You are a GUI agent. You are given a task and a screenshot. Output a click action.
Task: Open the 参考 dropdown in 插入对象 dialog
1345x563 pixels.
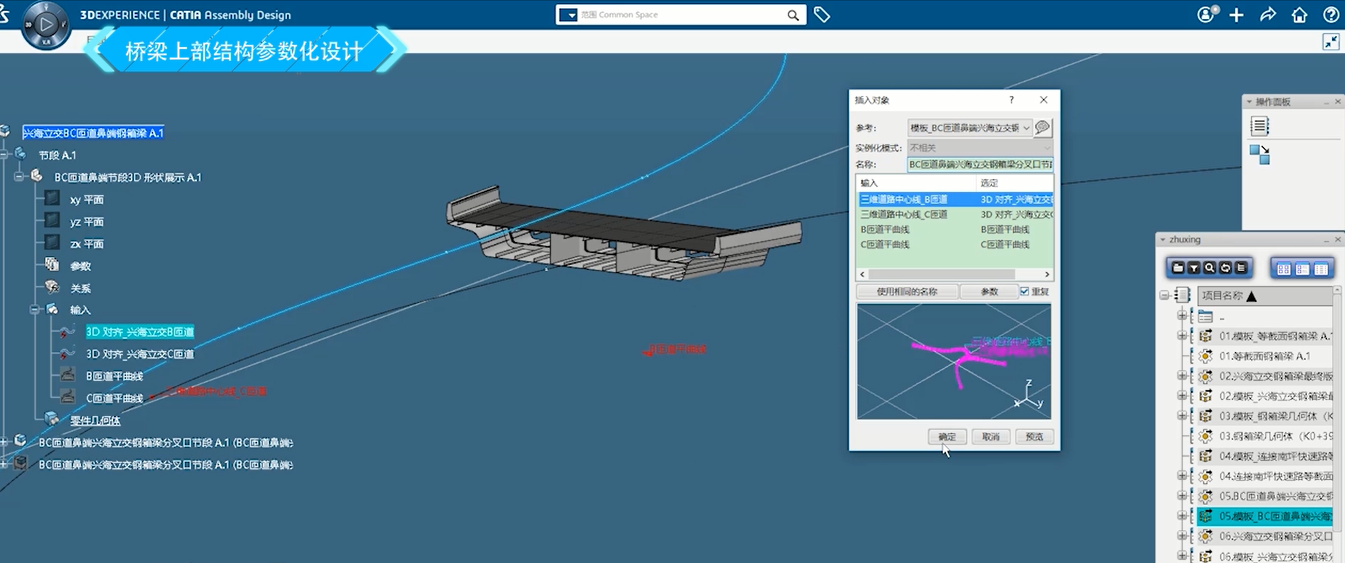(1027, 128)
